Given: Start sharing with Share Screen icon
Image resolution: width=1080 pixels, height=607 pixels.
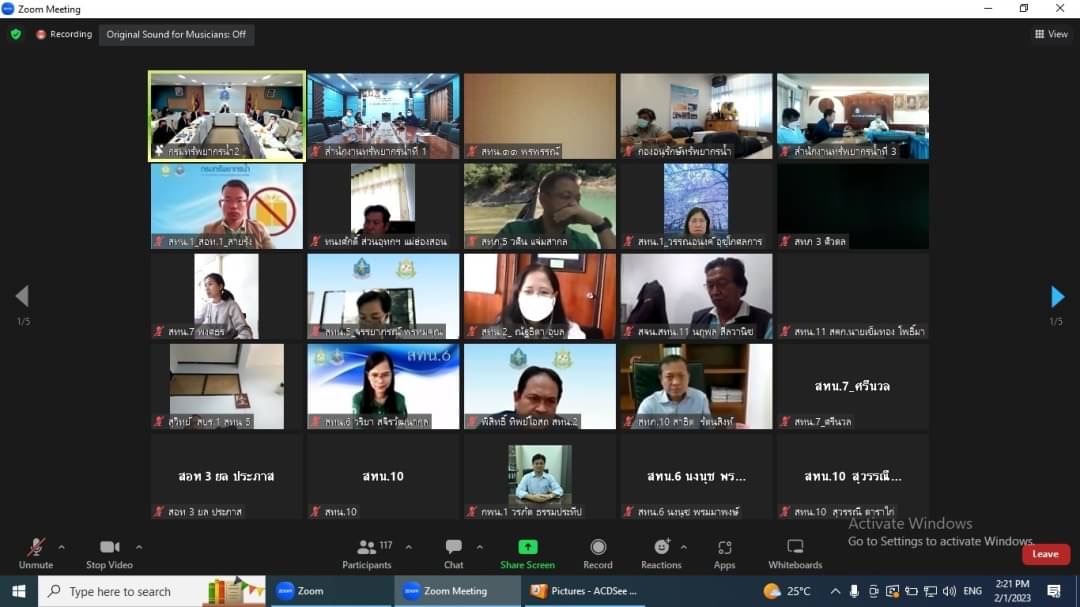Looking at the screenshot, I should click(x=528, y=547).
